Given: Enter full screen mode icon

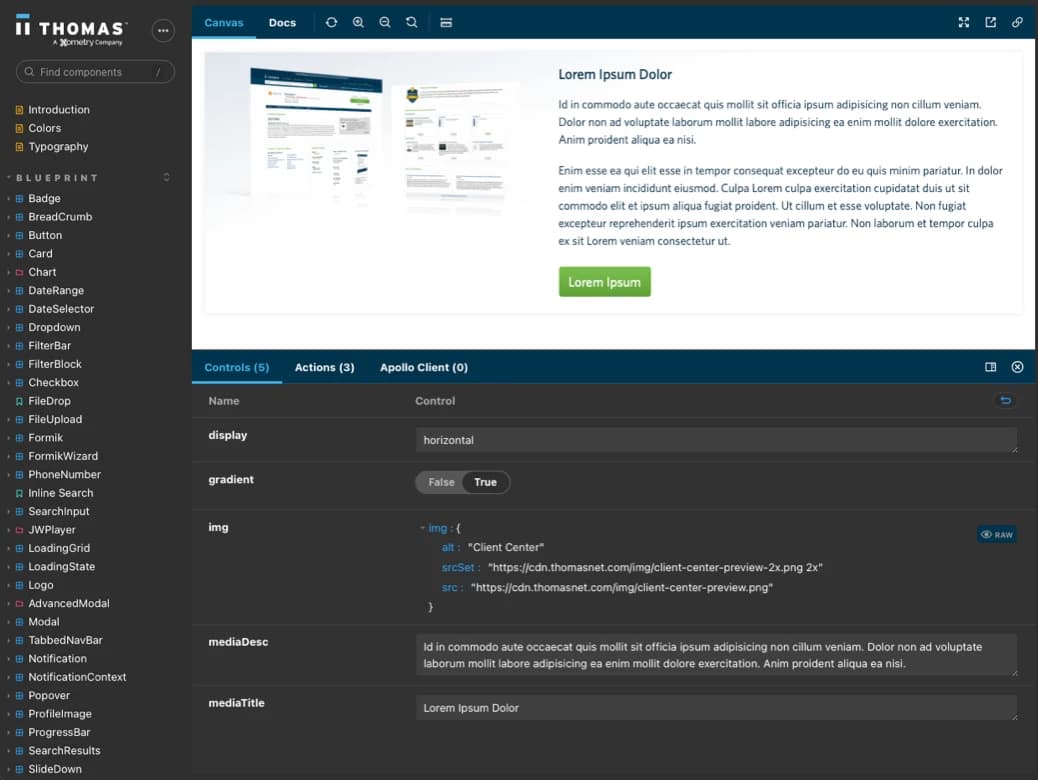Looking at the screenshot, I should [964, 23].
